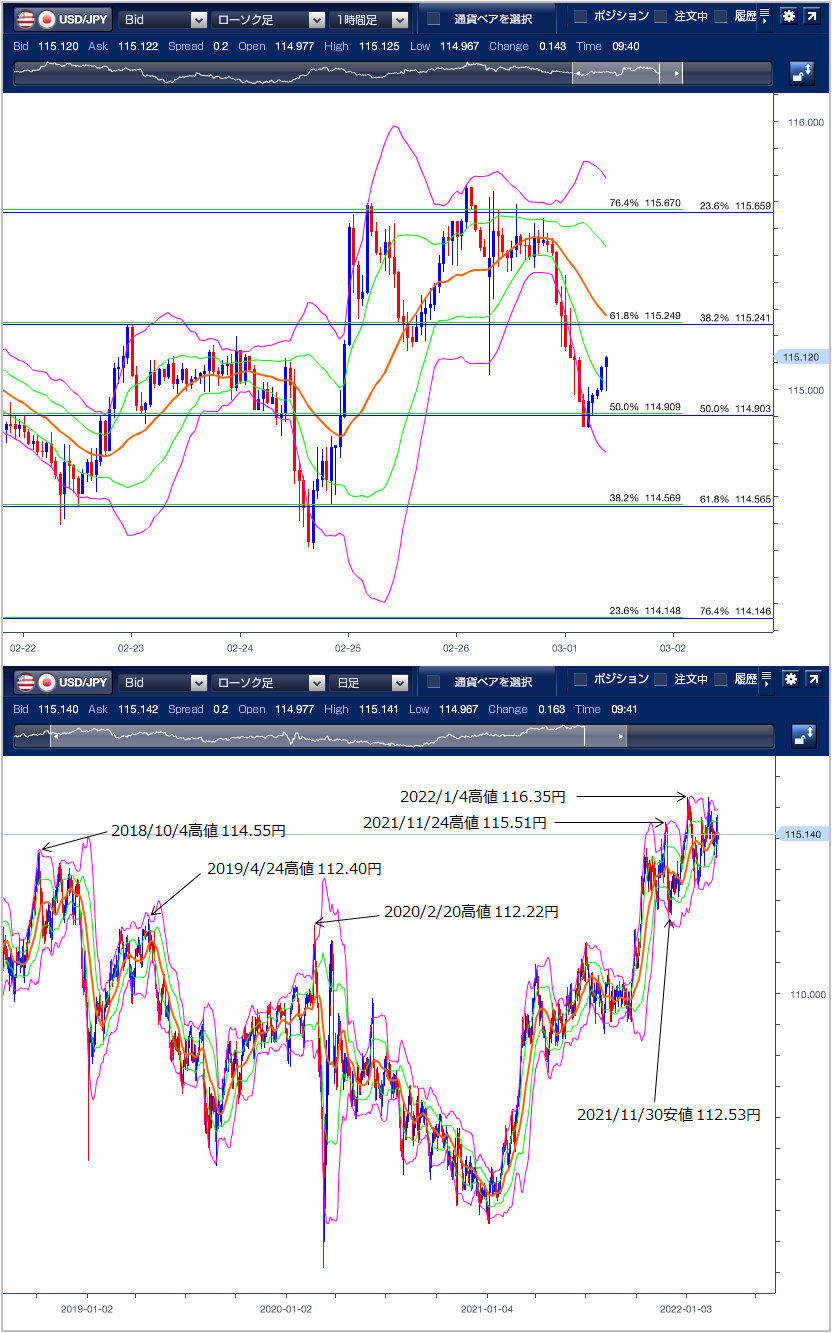Enable ポジション checkbox on the hourly chart
This screenshot has width=832, height=1333.
click(x=581, y=17)
